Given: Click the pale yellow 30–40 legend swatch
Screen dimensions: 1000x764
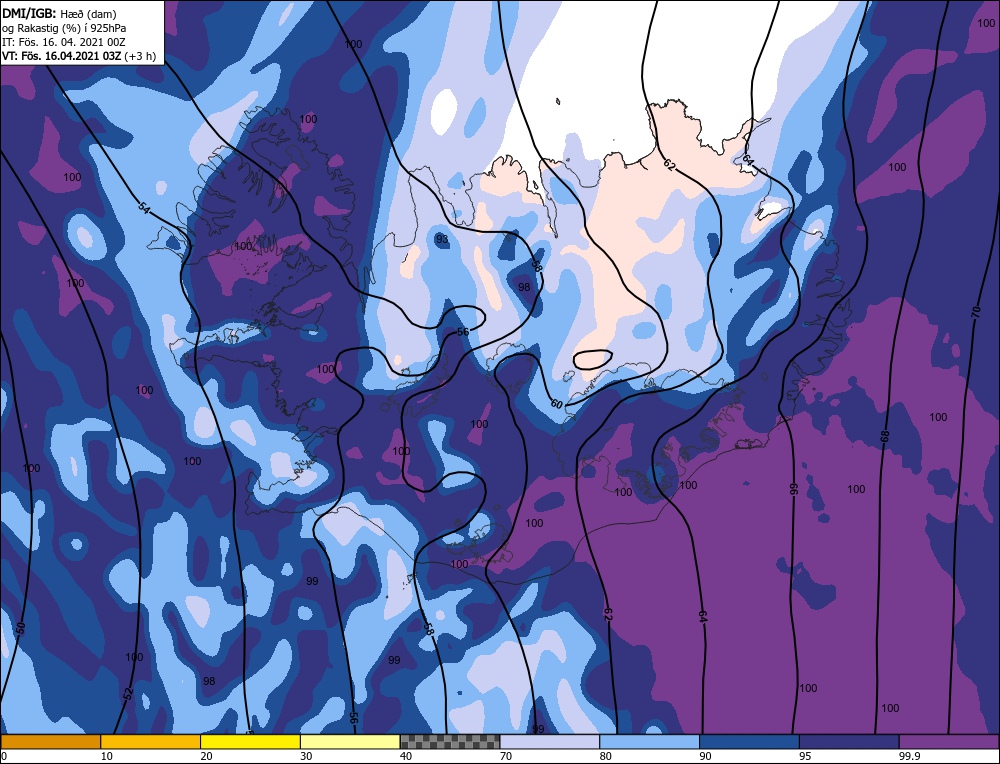Looking at the screenshot, I should pos(350,741).
